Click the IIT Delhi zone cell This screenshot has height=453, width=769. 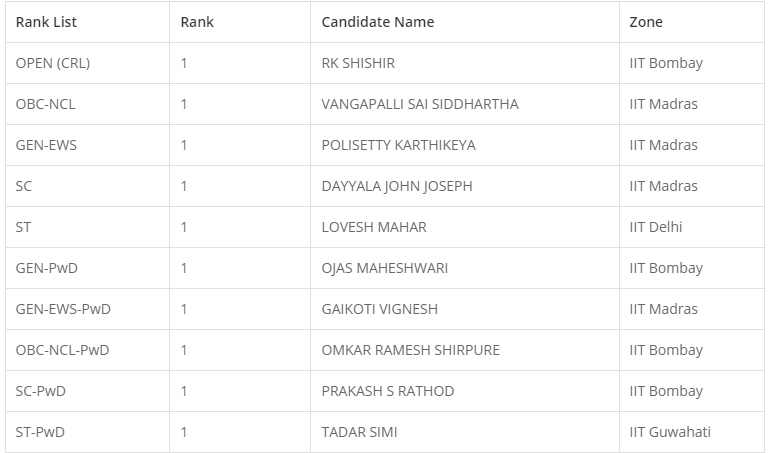[x=656, y=227]
